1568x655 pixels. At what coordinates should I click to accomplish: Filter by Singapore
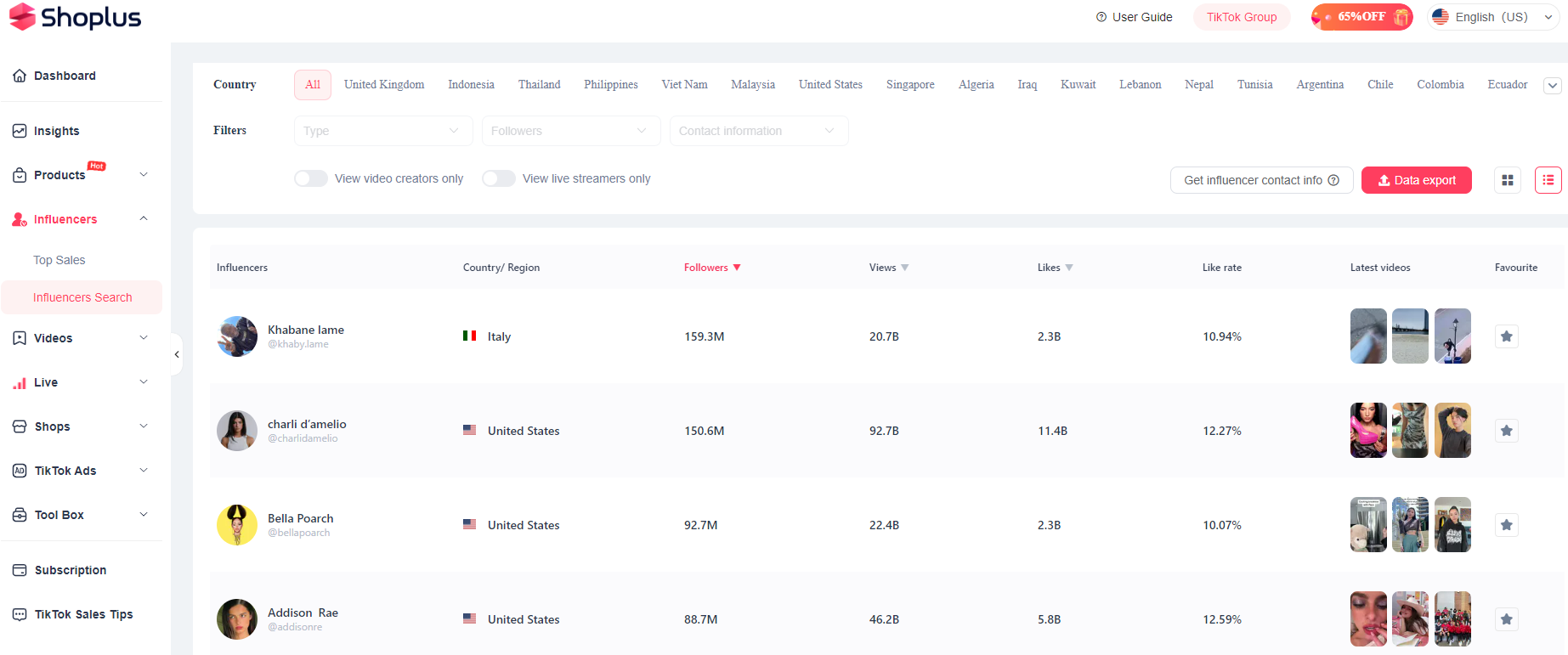[x=910, y=85]
